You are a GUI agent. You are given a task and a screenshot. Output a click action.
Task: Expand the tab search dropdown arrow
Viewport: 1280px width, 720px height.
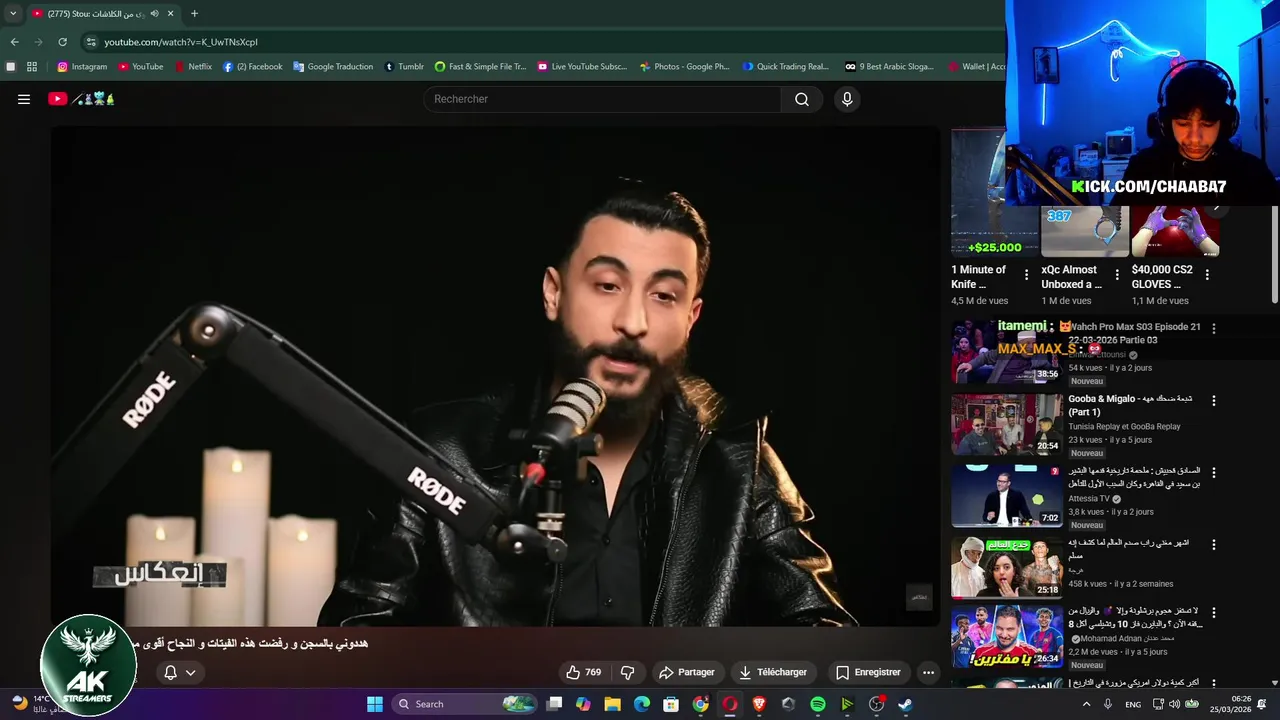pos(13,14)
